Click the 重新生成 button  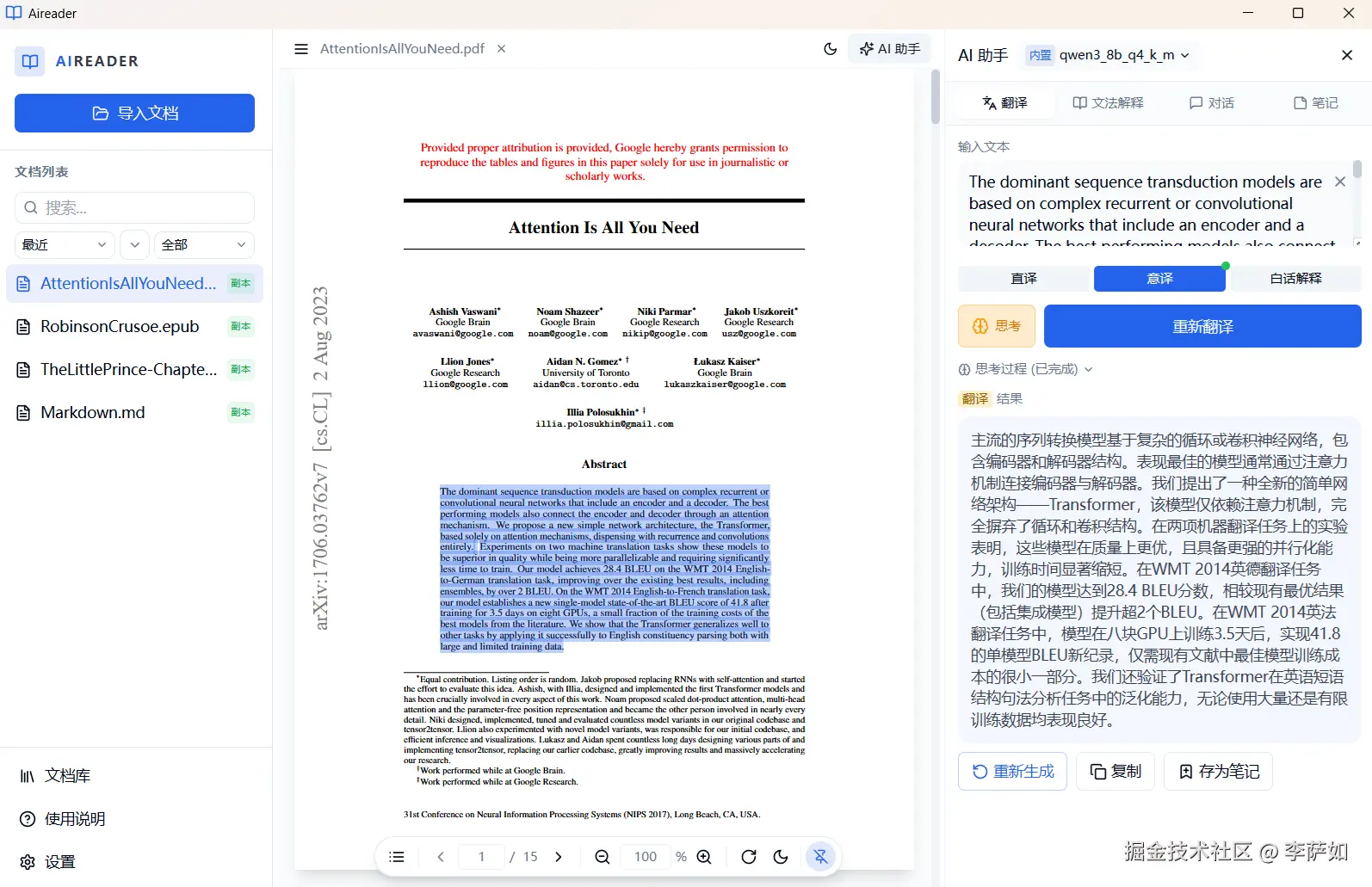[1012, 772]
